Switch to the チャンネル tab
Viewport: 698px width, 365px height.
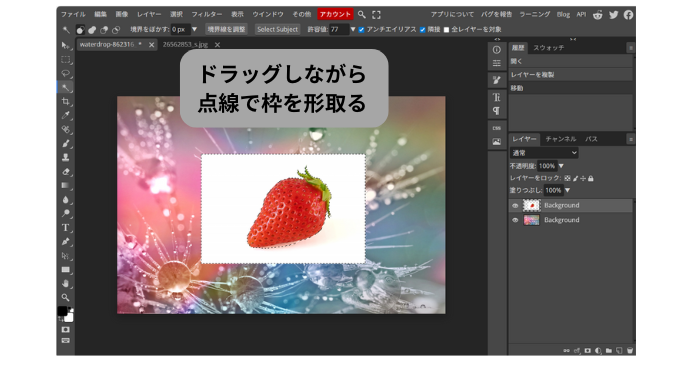pyautogui.click(x=561, y=139)
